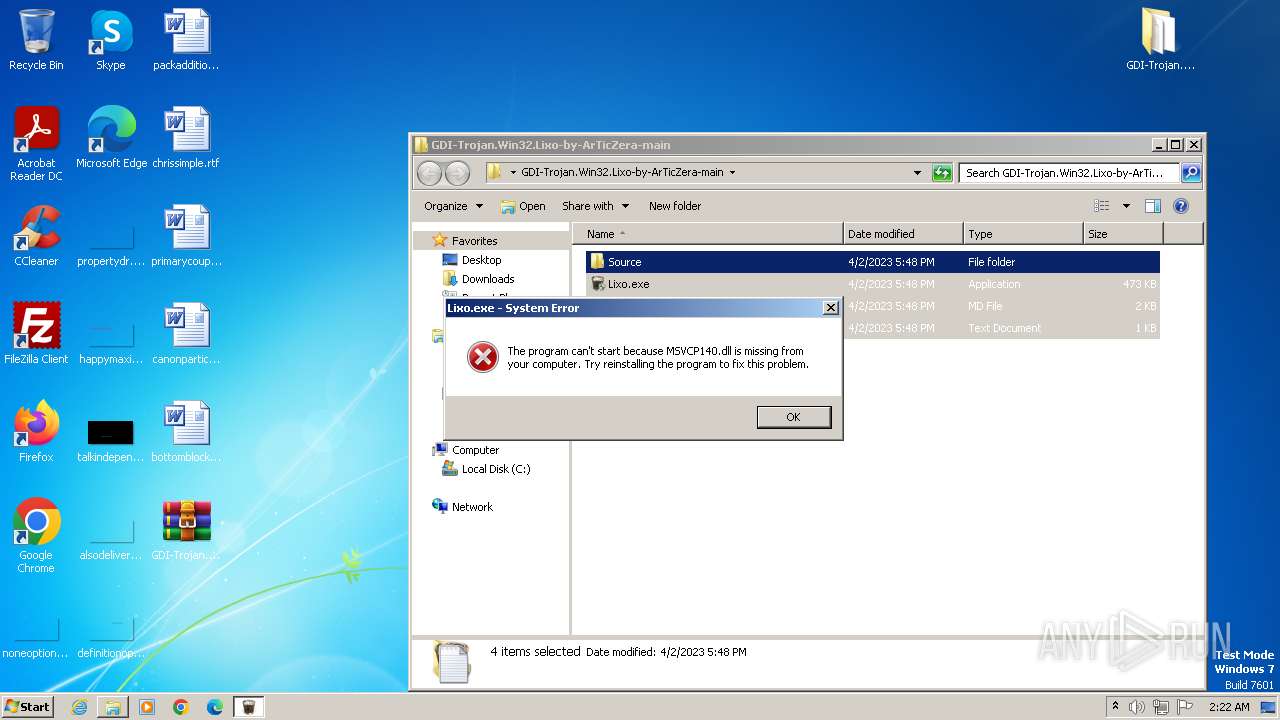This screenshot has width=1280, height=720.
Task: Open GDI-Trojan folder at desktop top right
Action: pyautogui.click(x=1160, y=40)
